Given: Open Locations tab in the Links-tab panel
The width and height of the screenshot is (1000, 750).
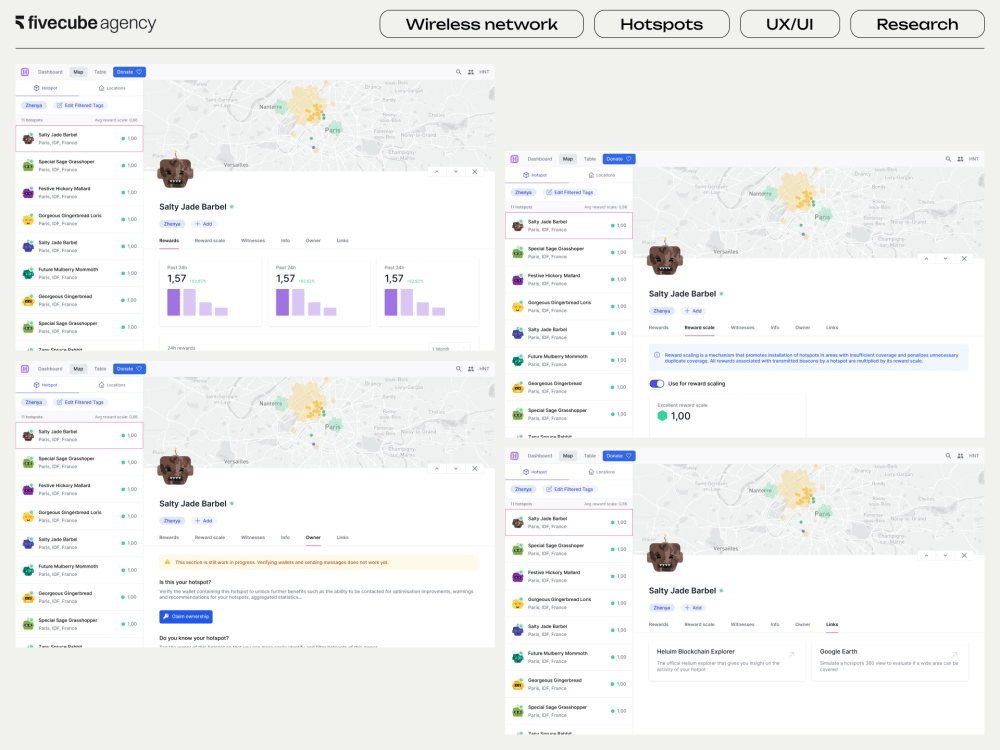Looking at the screenshot, I should click(601, 471).
